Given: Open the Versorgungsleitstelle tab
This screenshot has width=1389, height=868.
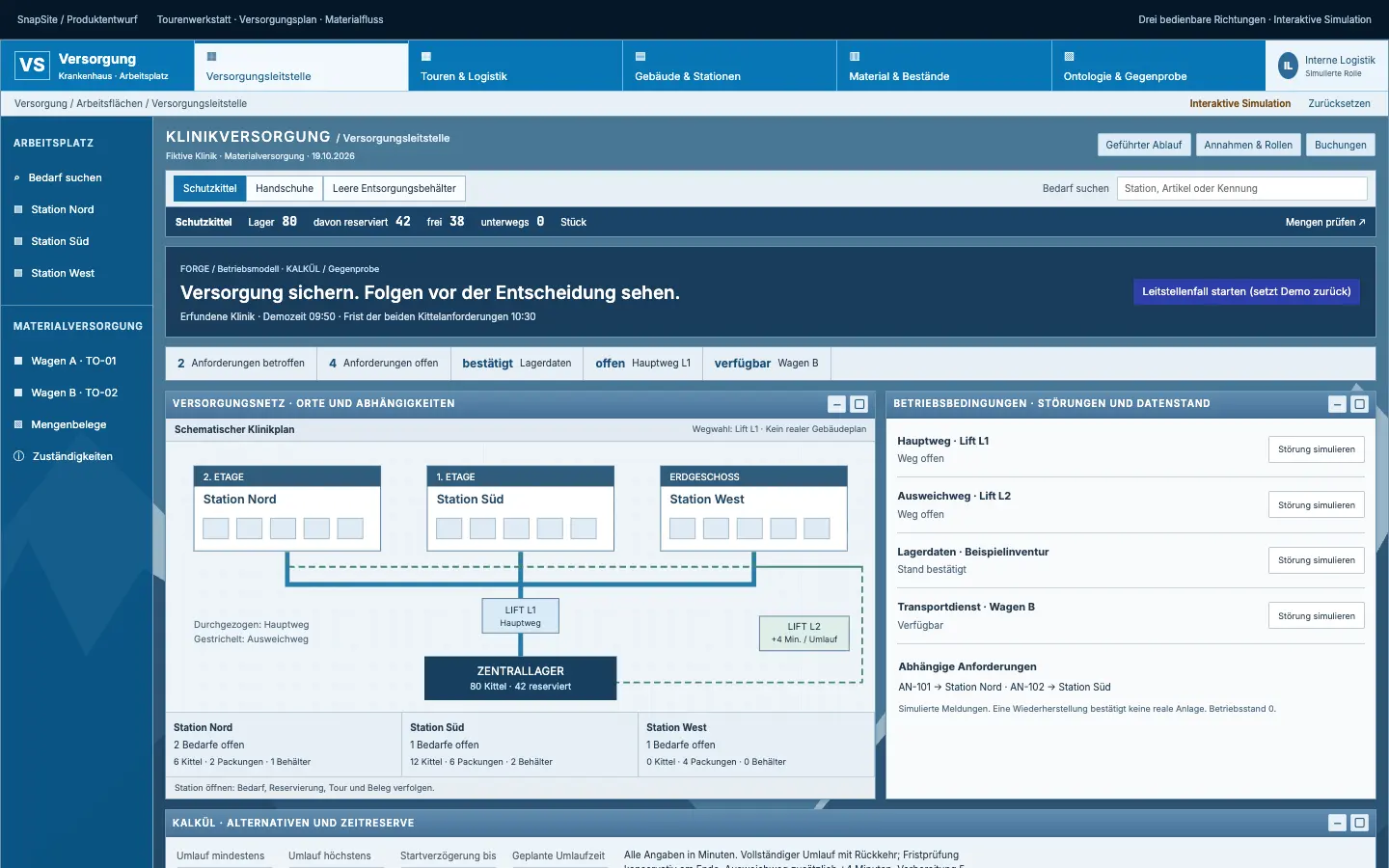Looking at the screenshot, I should (x=301, y=66).
